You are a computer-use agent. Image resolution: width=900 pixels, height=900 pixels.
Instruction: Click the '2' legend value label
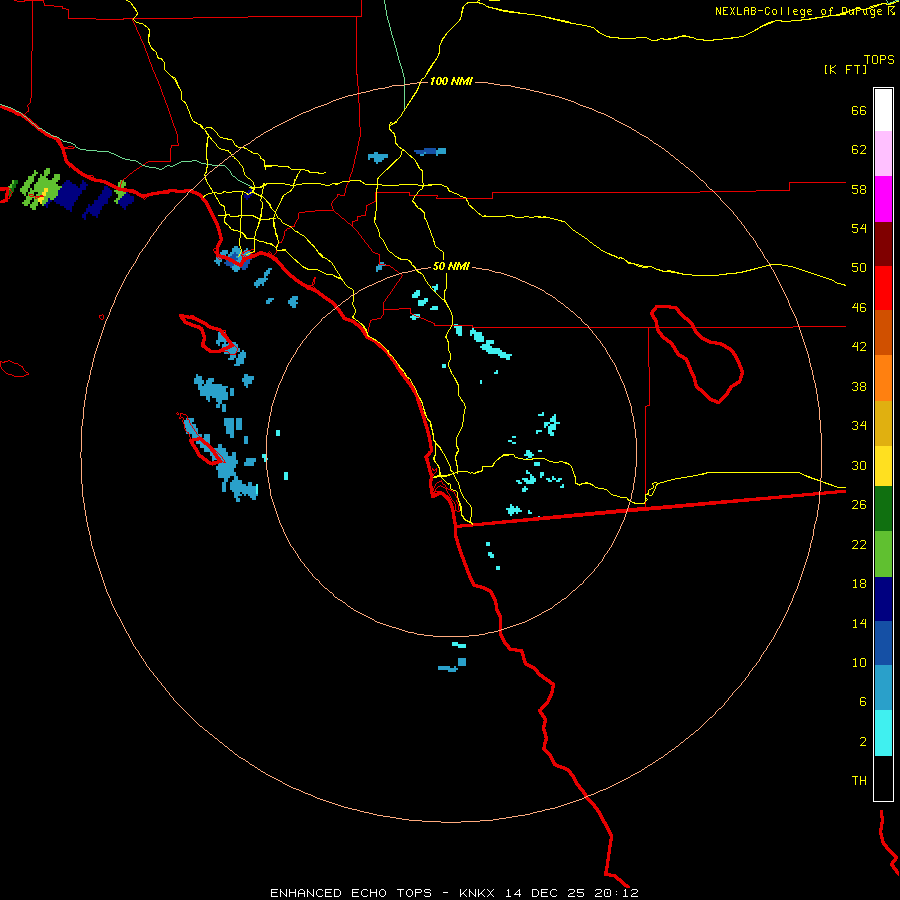(862, 742)
